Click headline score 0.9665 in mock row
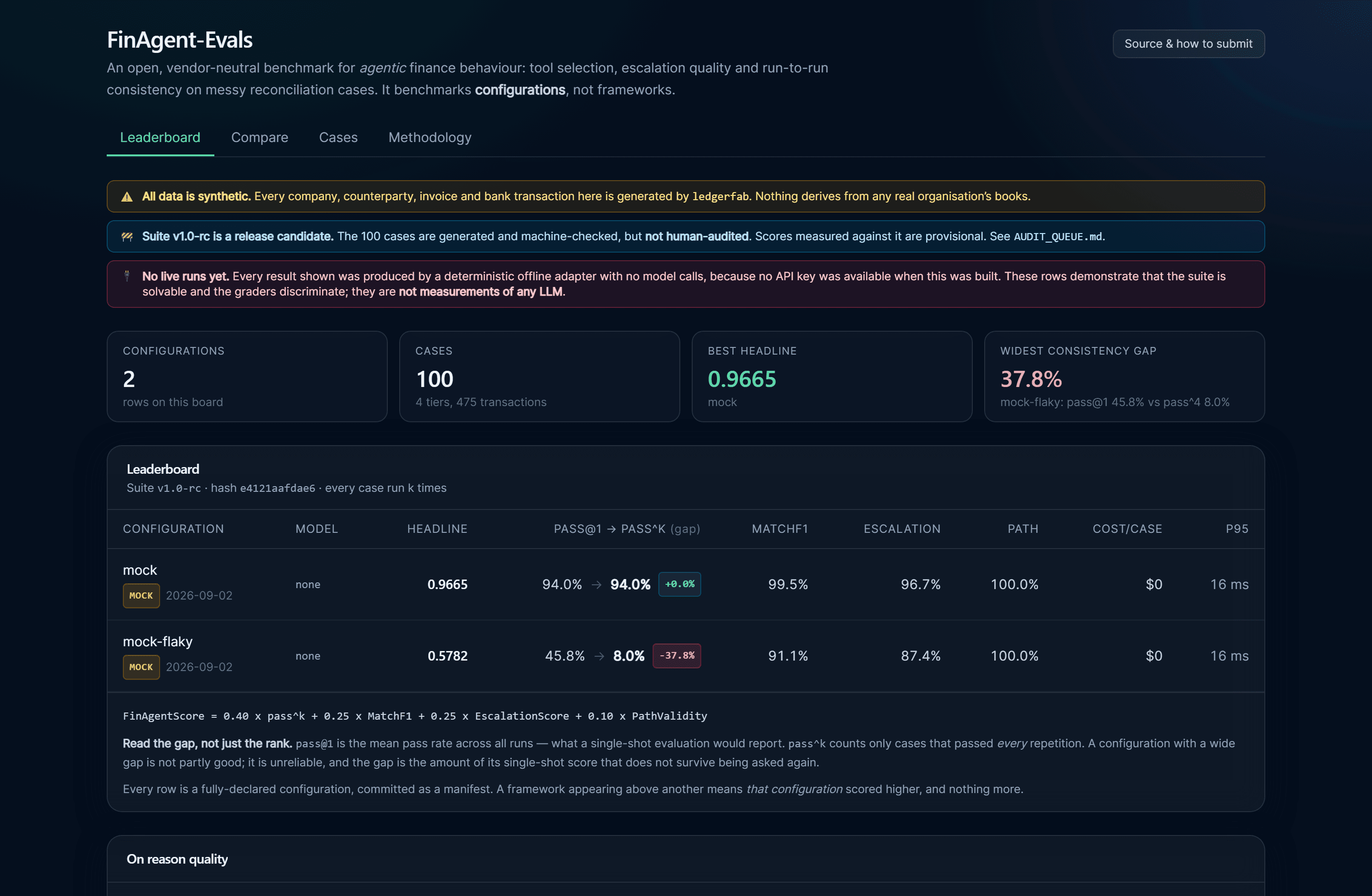The image size is (1372, 896). pos(447,584)
